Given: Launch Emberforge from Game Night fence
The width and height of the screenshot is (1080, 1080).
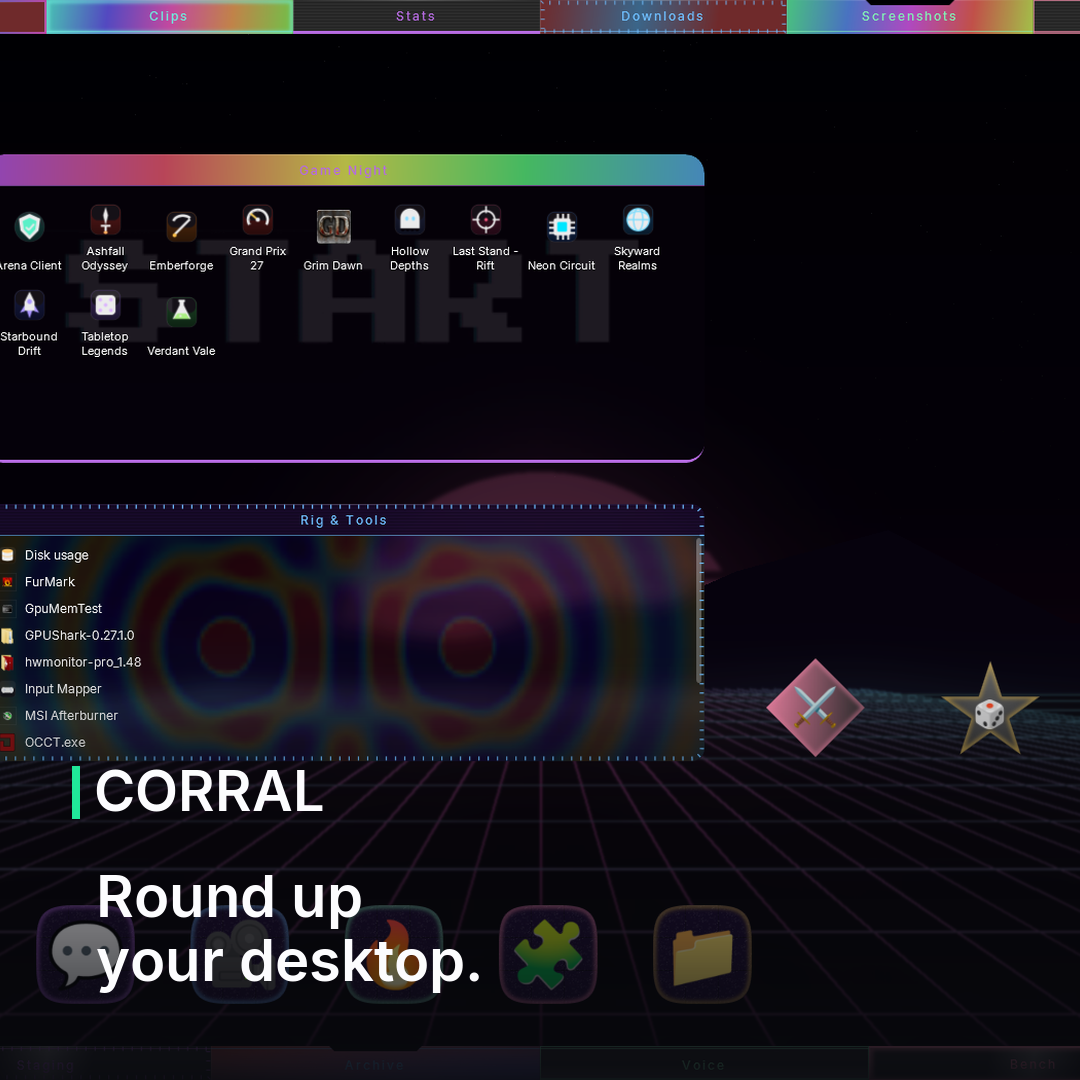Looking at the screenshot, I should tap(181, 227).
